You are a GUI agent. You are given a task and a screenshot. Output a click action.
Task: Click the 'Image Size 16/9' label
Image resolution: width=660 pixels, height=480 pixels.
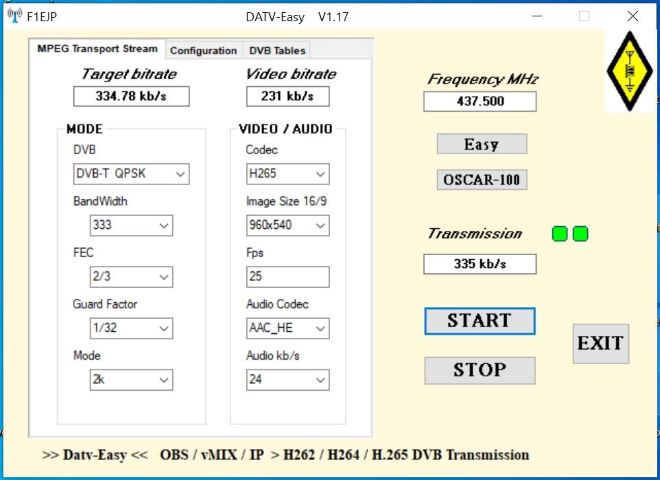click(x=286, y=201)
